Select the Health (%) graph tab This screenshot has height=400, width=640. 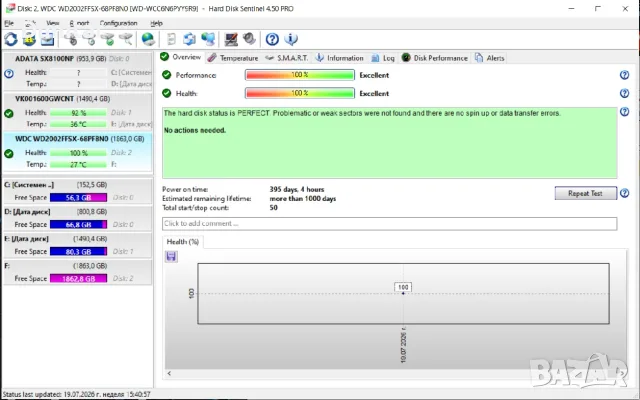click(182, 242)
